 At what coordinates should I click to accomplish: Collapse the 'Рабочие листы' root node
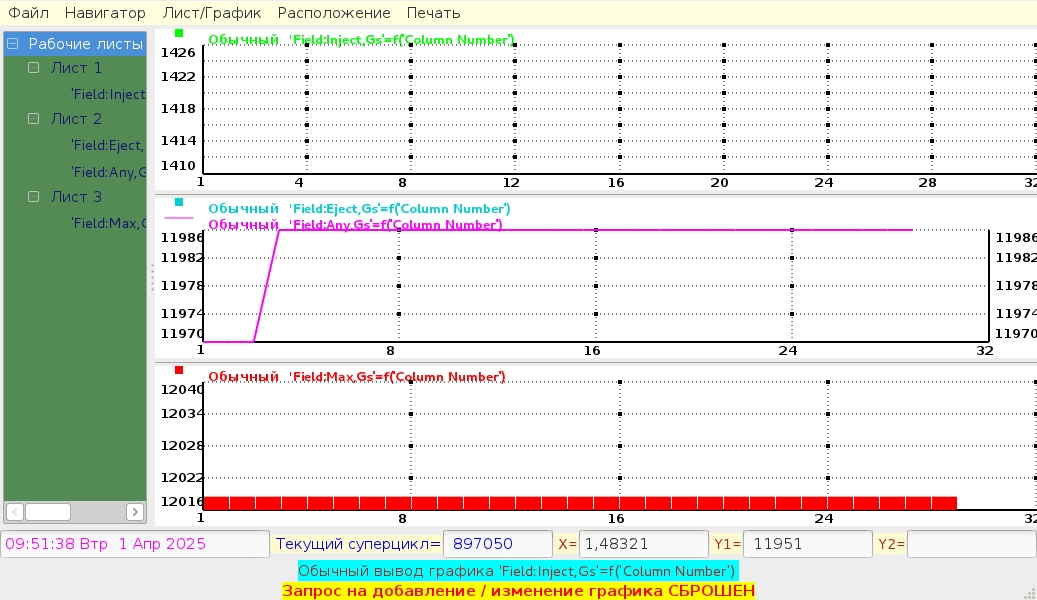pyautogui.click(x=13, y=44)
